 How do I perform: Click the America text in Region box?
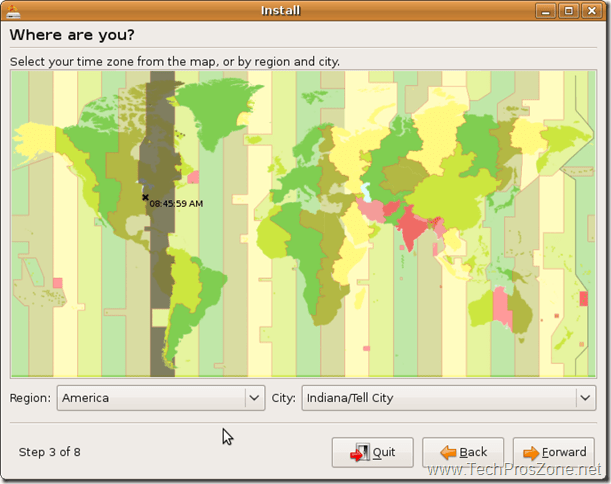click(86, 398)
